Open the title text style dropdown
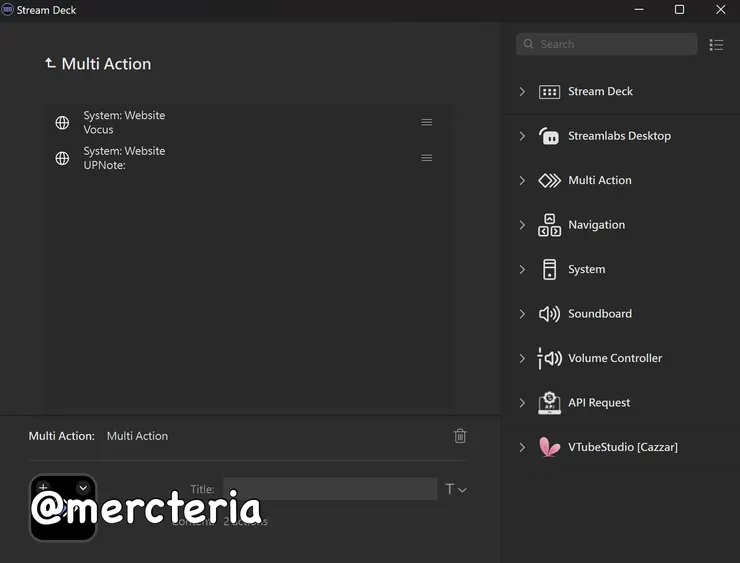Image resolution: width=740 pixels, height=563 pixels. tap(456, 489)
